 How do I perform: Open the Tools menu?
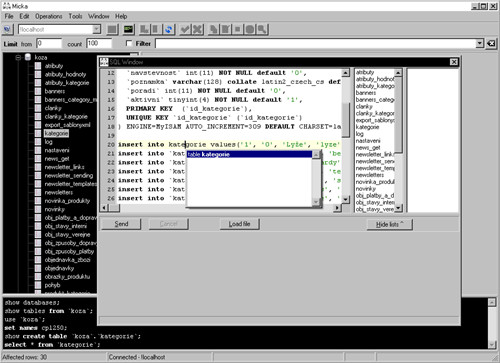(75, 16)
